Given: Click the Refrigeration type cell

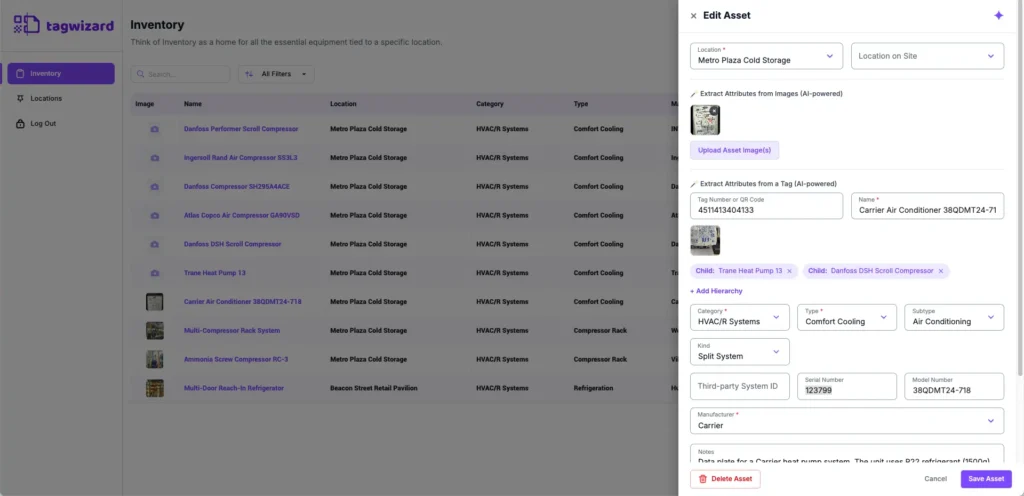Looking at the screenshot, I should 593,388.
